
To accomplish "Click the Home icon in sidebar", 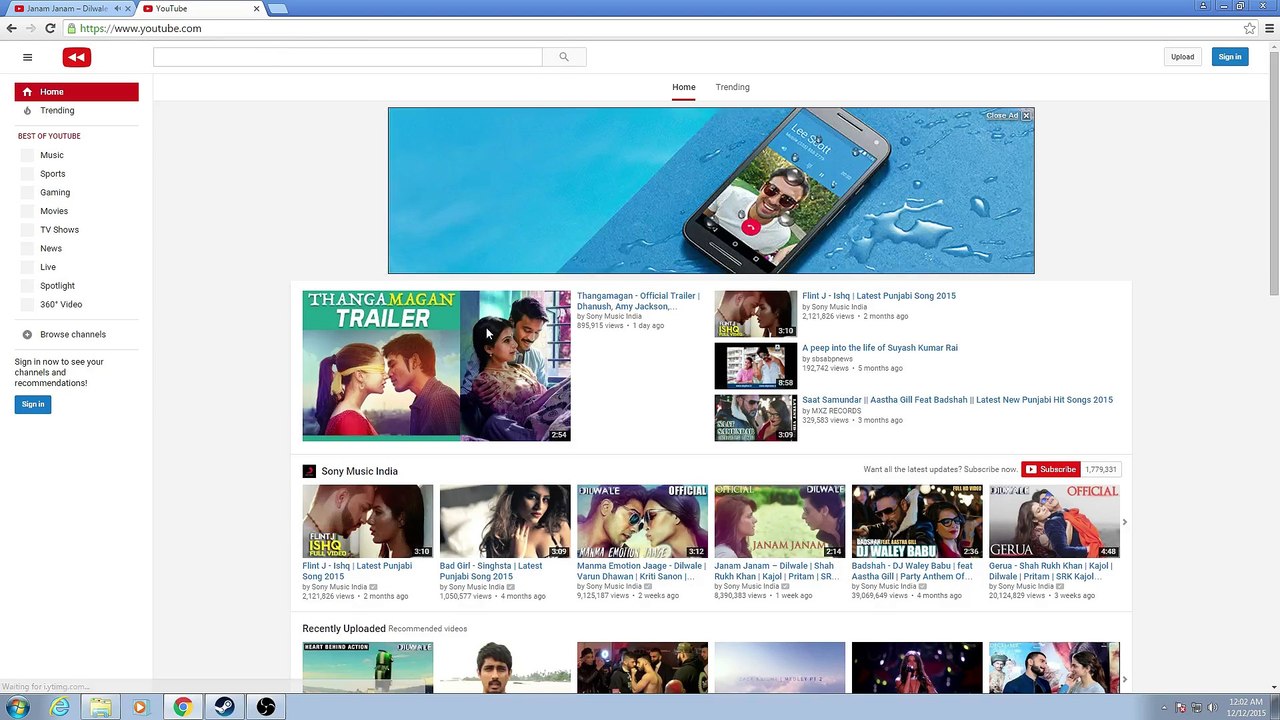I will tap(27, 92).
